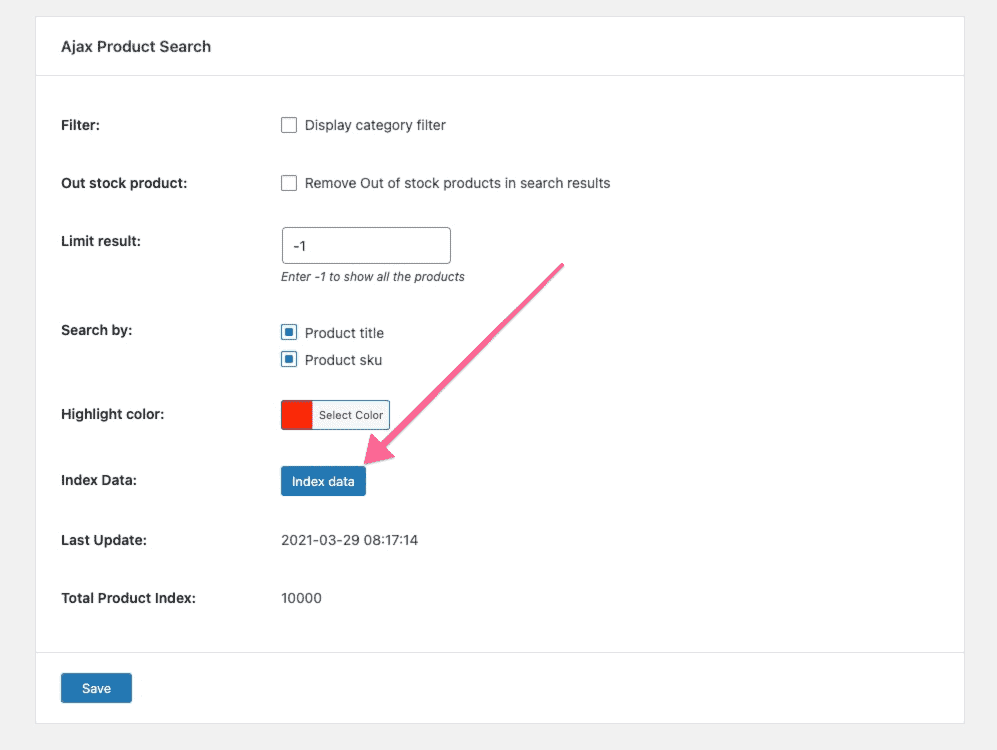Click the Limit result number field
Screen dimensions: 997x750
[366, 245]
